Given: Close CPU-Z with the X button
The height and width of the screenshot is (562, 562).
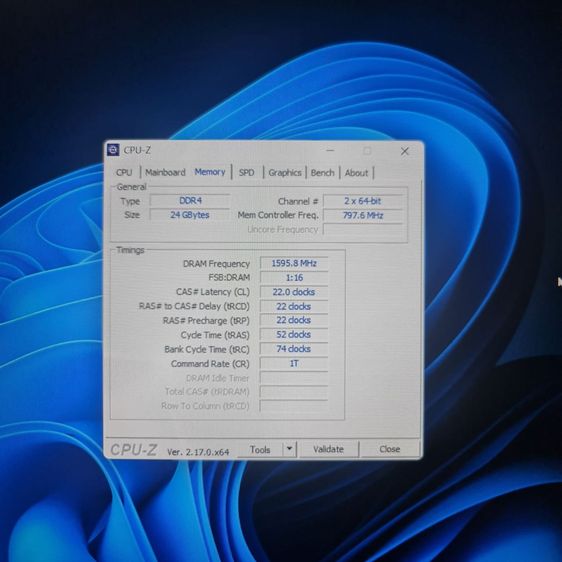Looking at the screenshot, I should pyautogui.click(x=405, y=151).
